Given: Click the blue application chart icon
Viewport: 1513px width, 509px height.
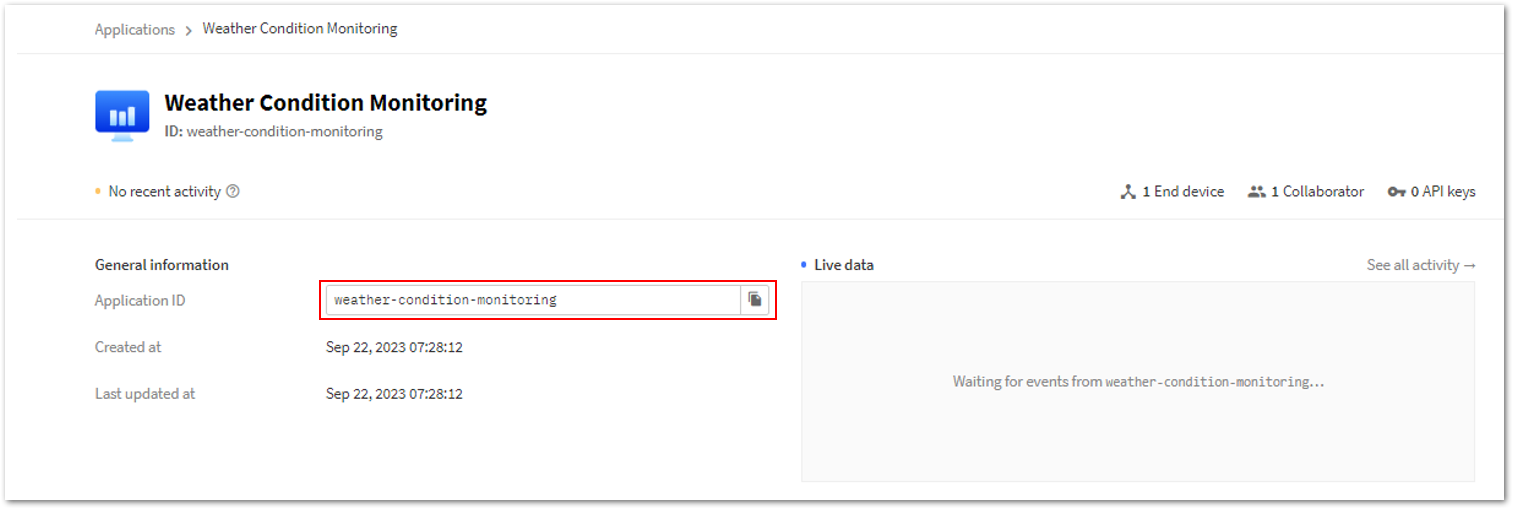Looking at the screenshot, I should coord(122,115).
